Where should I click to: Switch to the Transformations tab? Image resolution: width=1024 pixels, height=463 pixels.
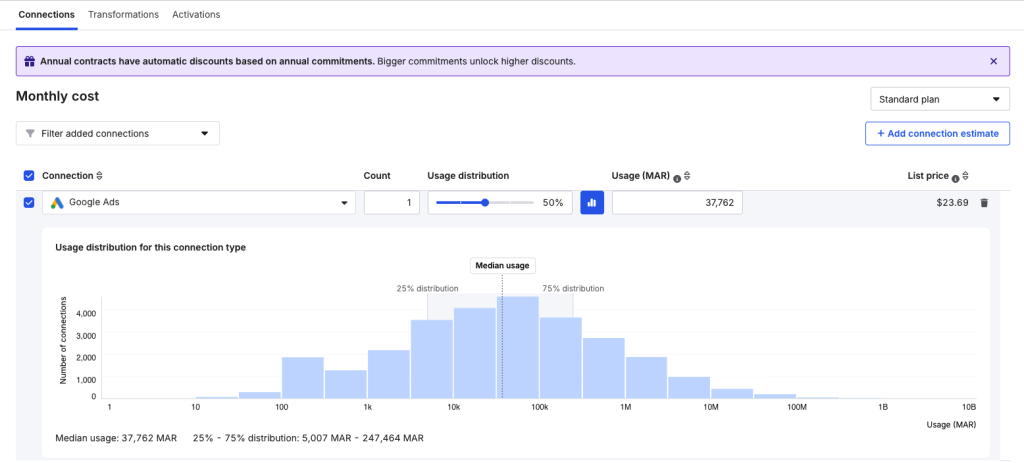click(123, 14)
